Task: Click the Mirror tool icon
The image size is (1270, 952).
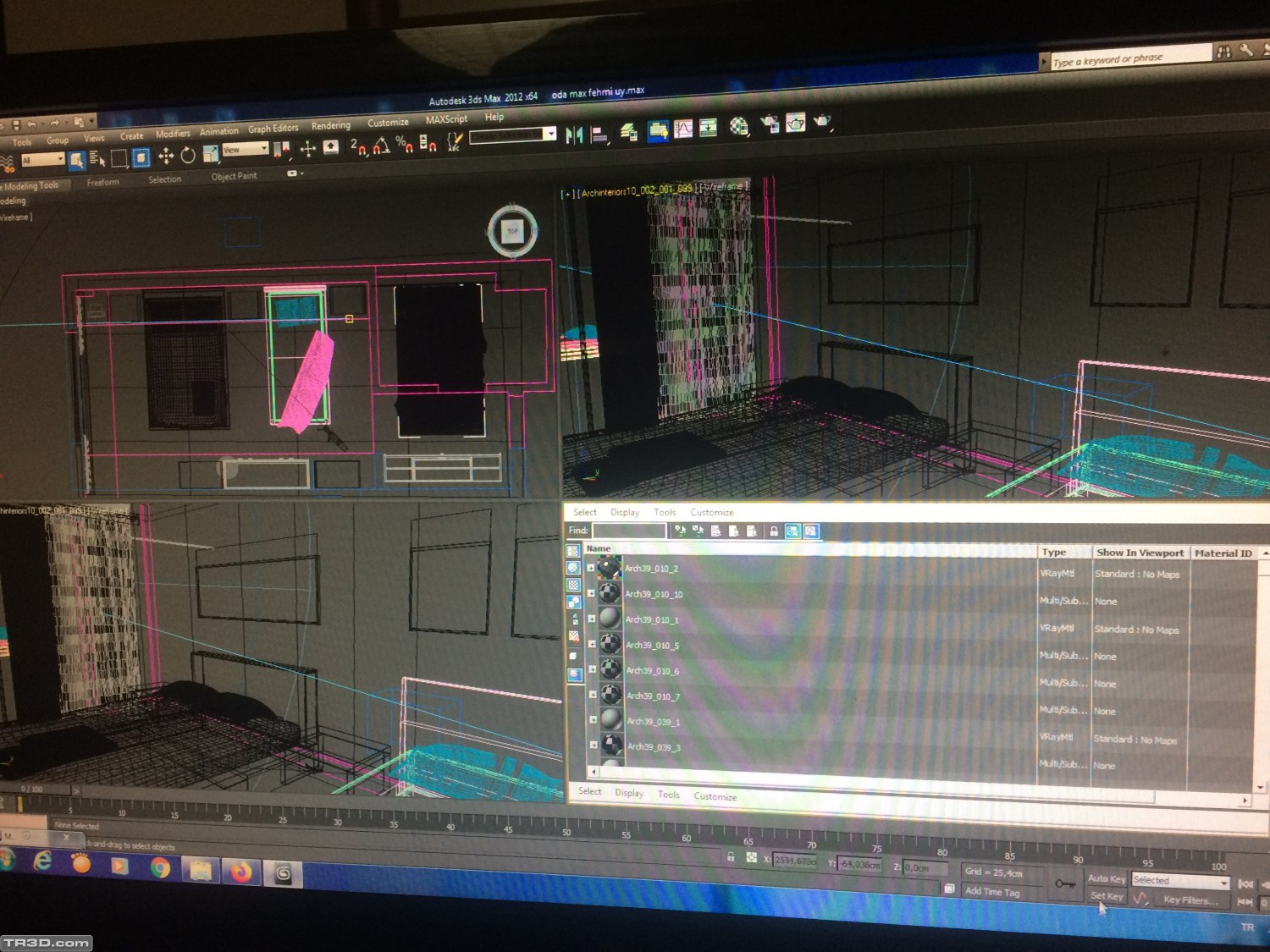Action: (x=574, y=135)
